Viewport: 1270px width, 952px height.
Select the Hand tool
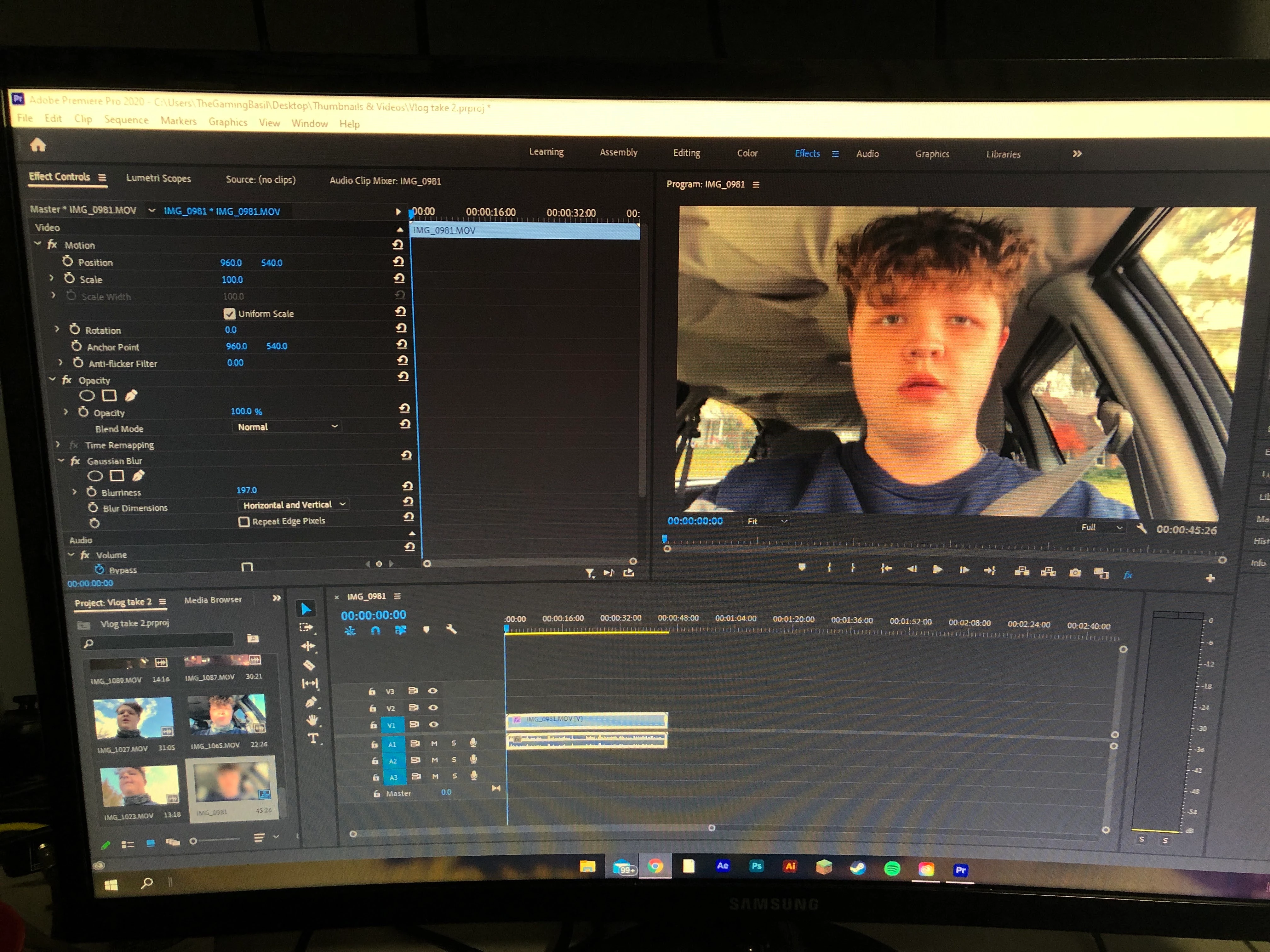coord(312,720)
